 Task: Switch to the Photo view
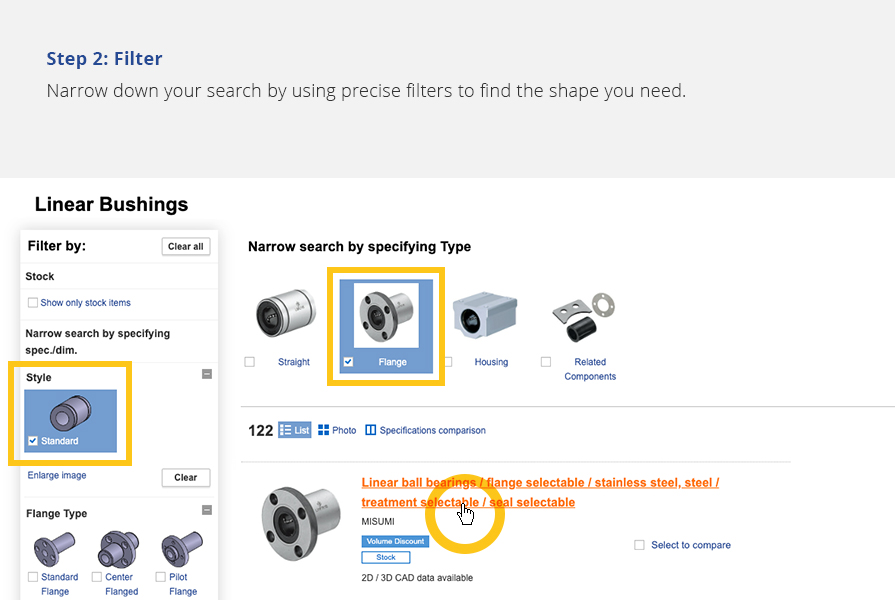[x=337, y=430]
